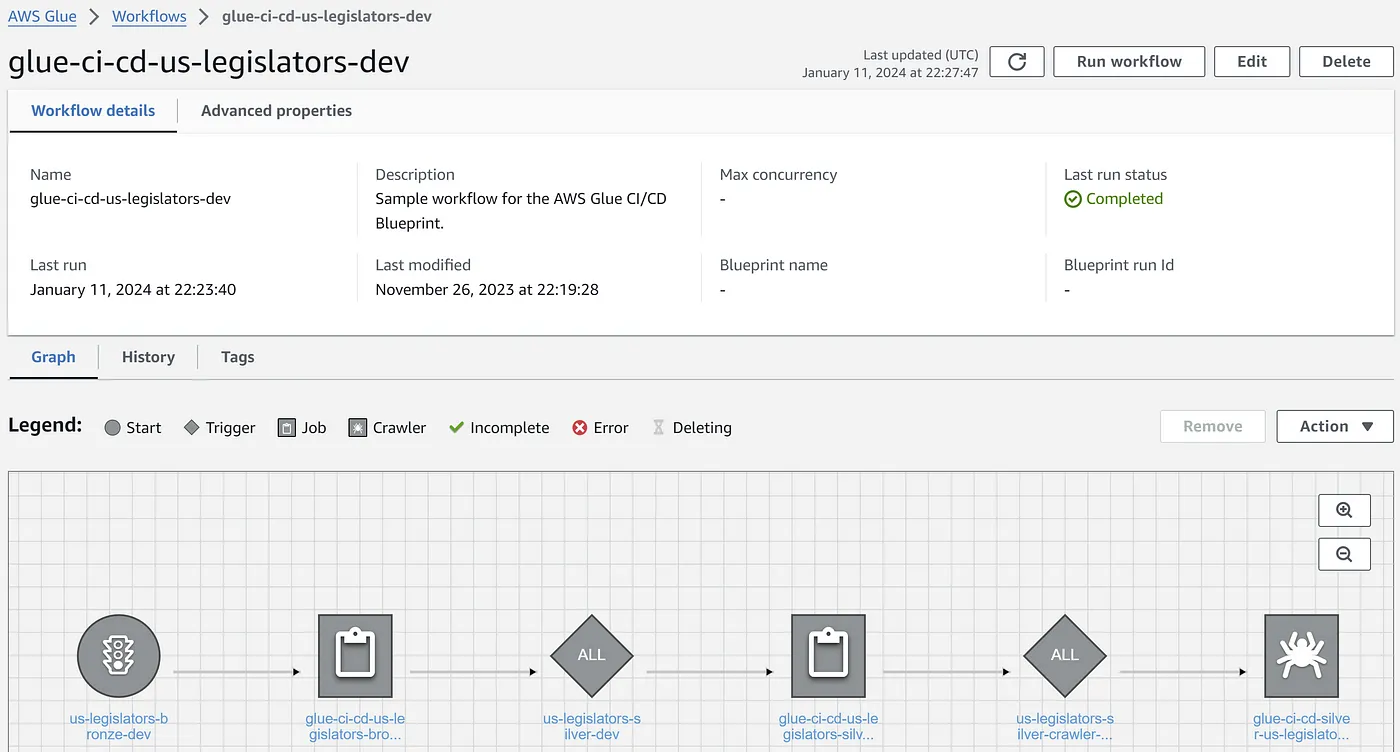1400x752 pixels.
Task: Click the Max concurrency label
Action: click(778, 175)
